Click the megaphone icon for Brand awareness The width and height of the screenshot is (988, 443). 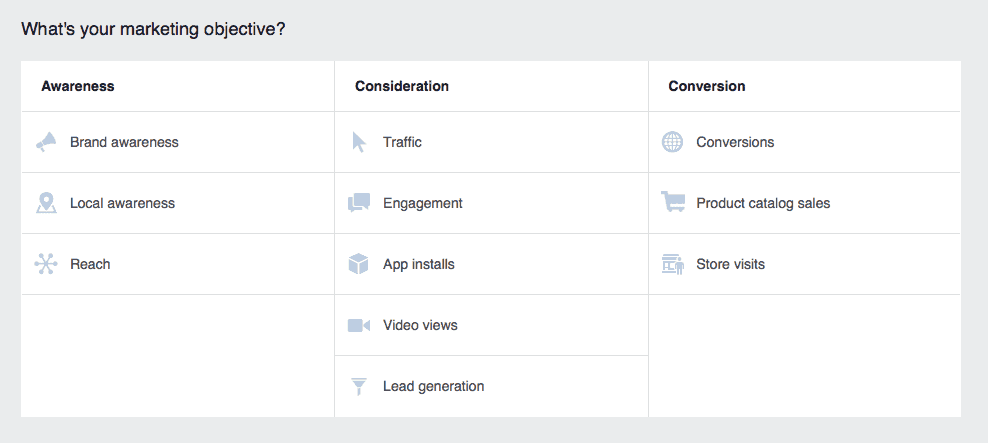click(46, 142)
